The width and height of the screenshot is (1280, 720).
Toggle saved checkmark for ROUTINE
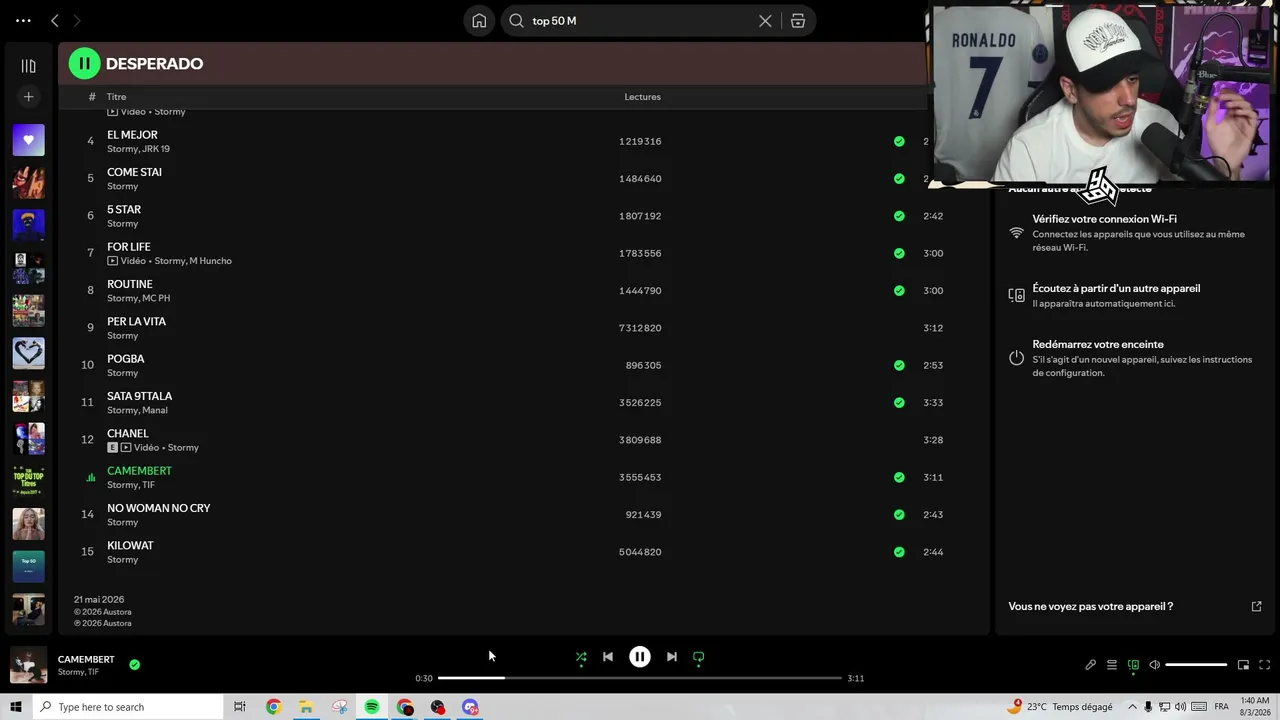[899, 291]
